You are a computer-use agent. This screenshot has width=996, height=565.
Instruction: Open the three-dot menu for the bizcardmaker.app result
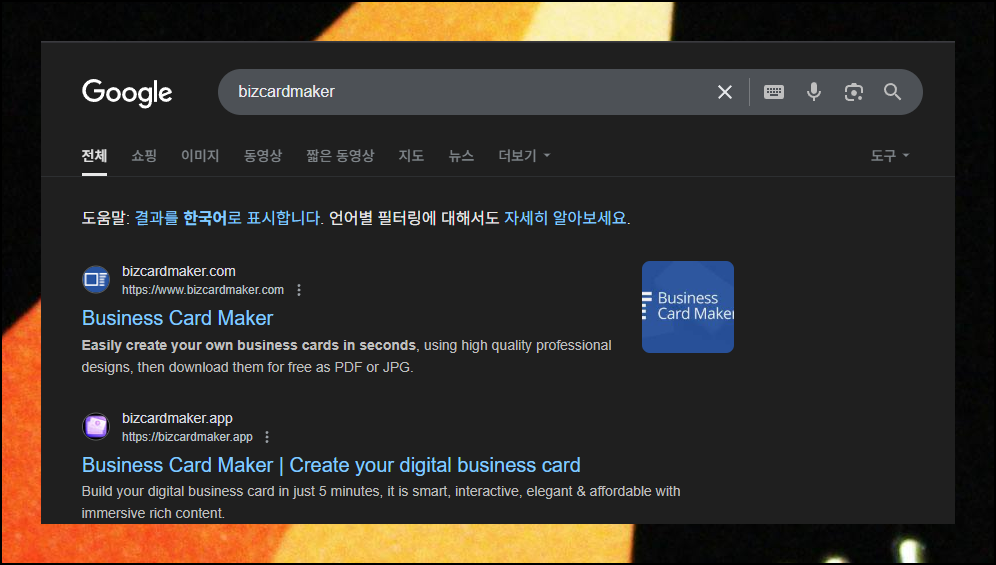point(267,437)
